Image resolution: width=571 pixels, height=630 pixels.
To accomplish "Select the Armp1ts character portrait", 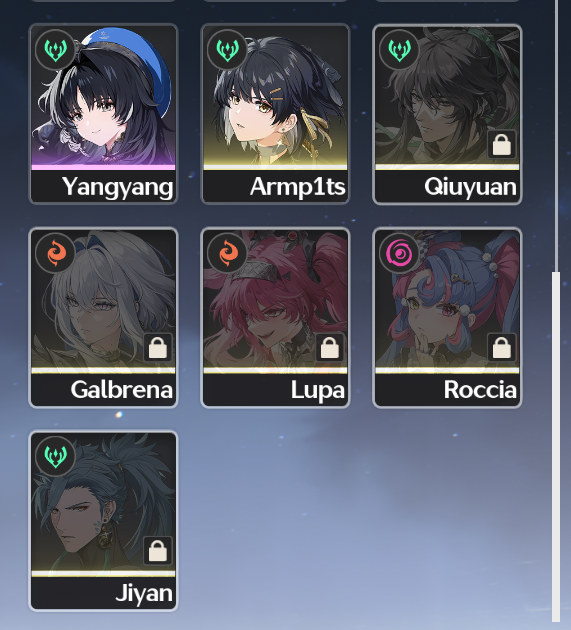I will (x=275, y=98).
